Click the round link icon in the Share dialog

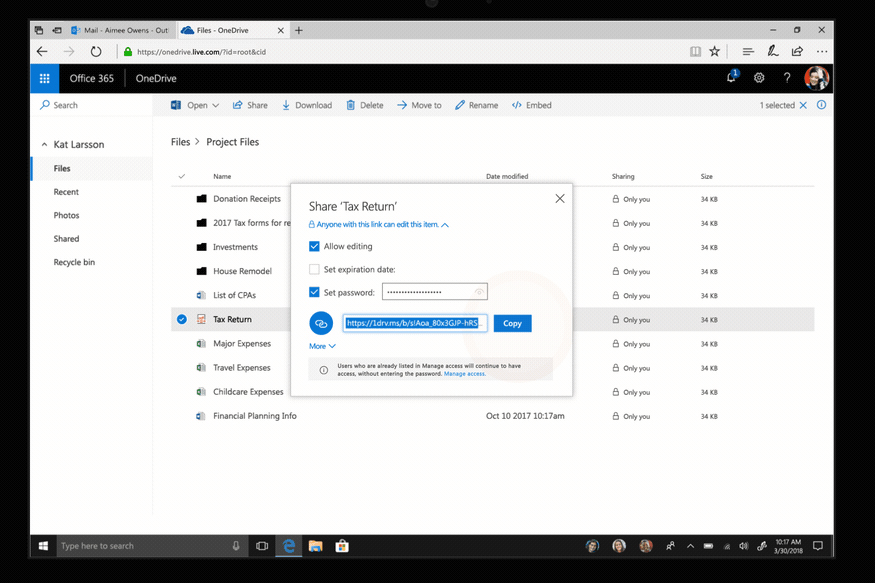tap(321, 323)
